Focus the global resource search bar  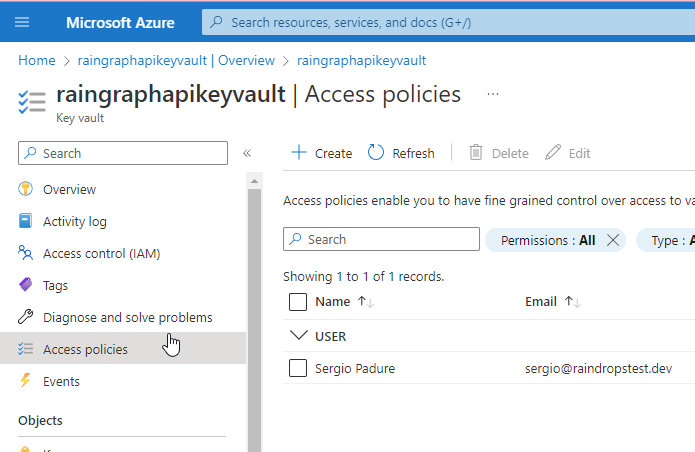448,22
